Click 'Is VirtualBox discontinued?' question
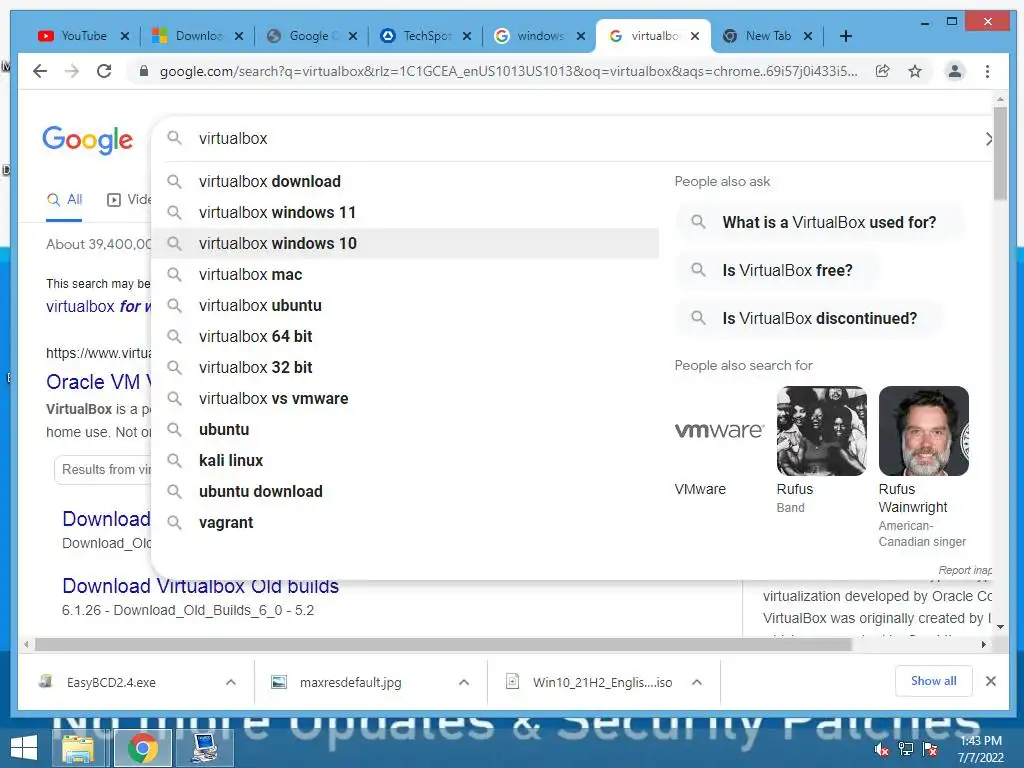The image size is (1024, 768). pyautogui.click(x=810, y=319)
